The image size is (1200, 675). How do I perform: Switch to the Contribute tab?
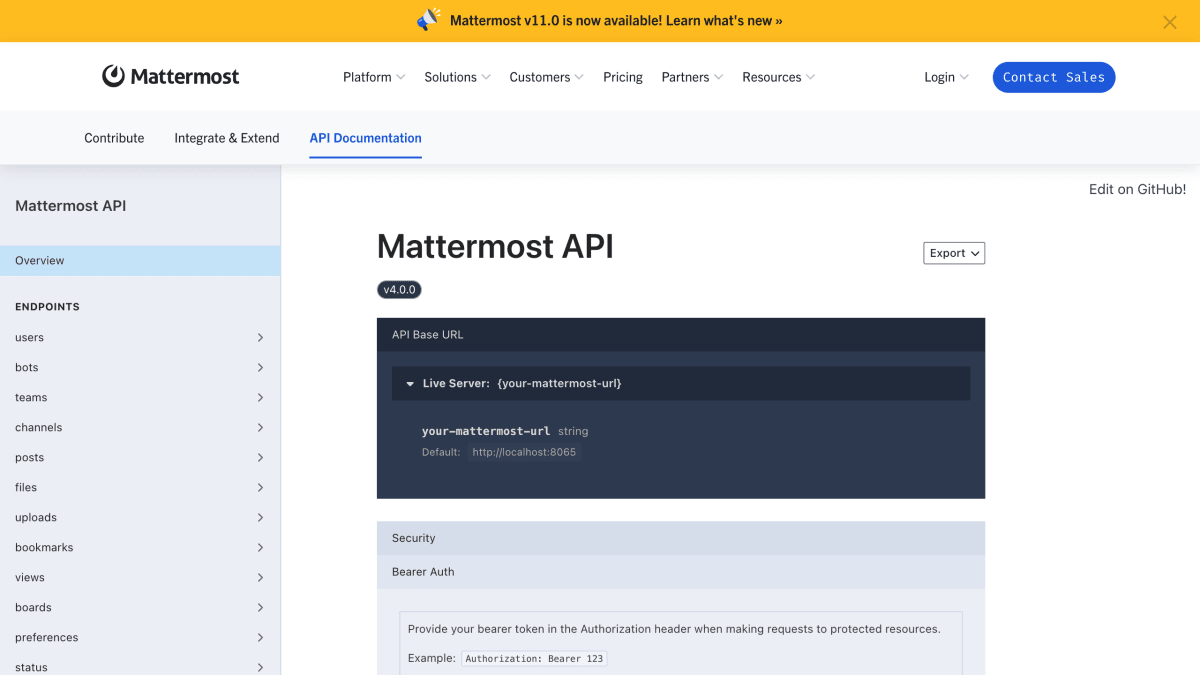pyautogui.click(x=114, y=138)
